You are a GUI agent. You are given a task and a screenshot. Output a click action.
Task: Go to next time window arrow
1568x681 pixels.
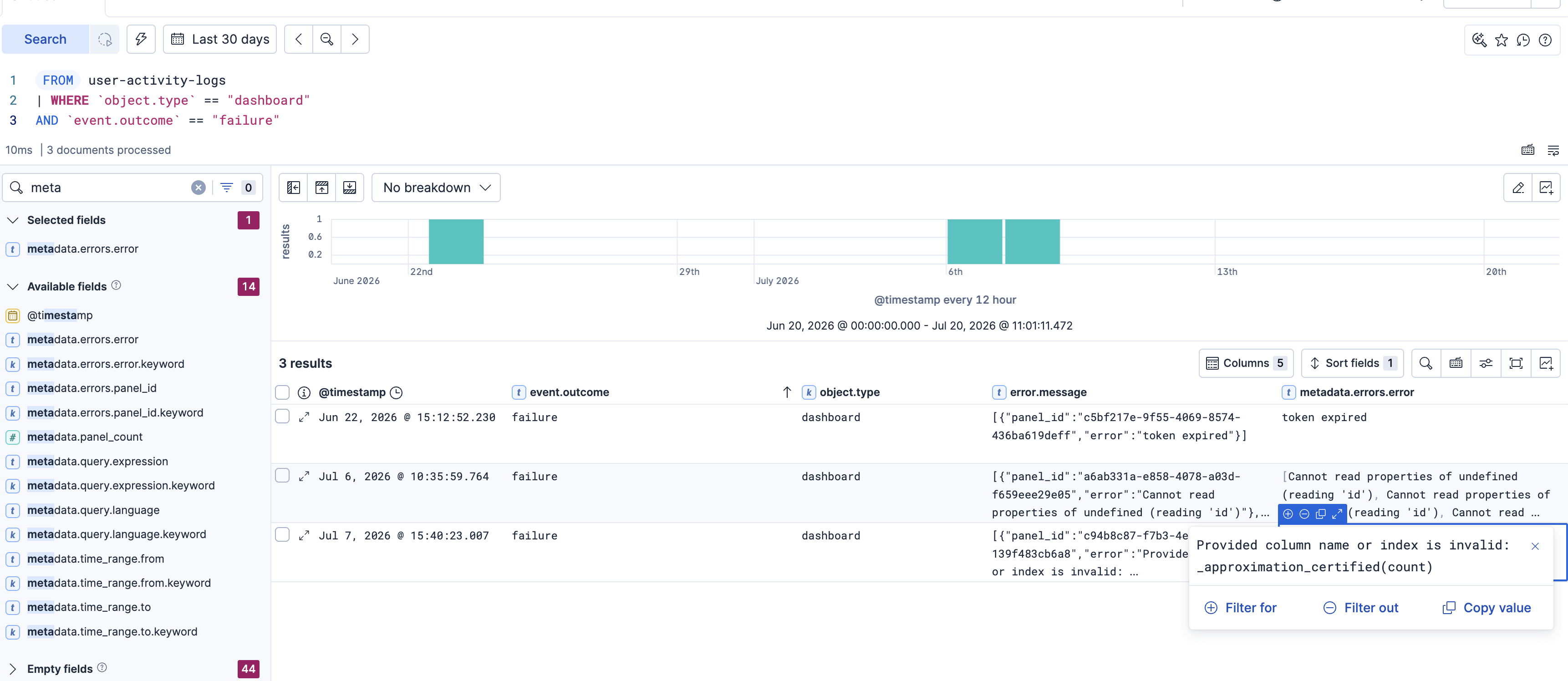[x=355, y=39]
